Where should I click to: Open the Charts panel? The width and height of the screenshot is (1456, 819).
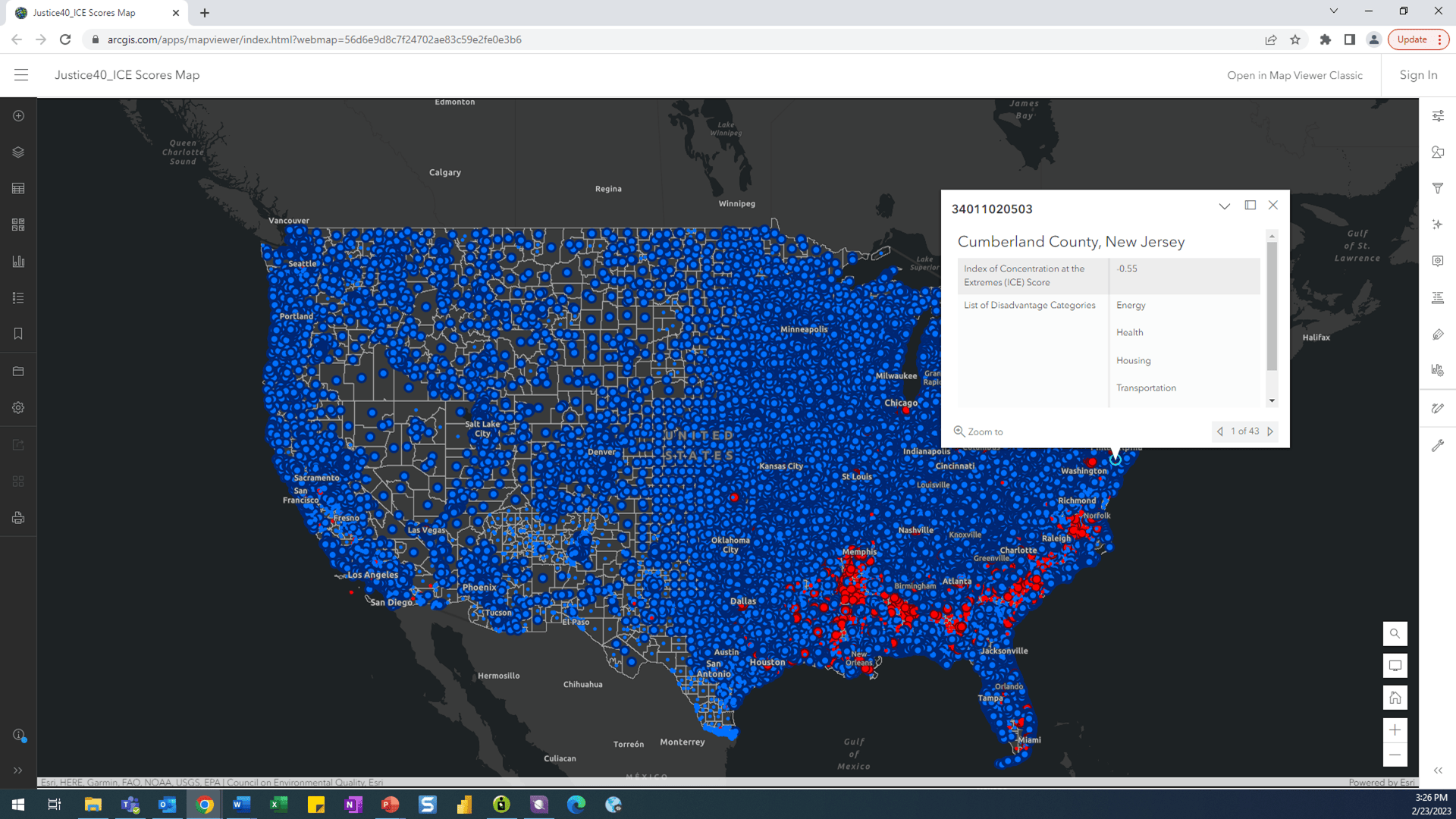(x=18, y=261)
